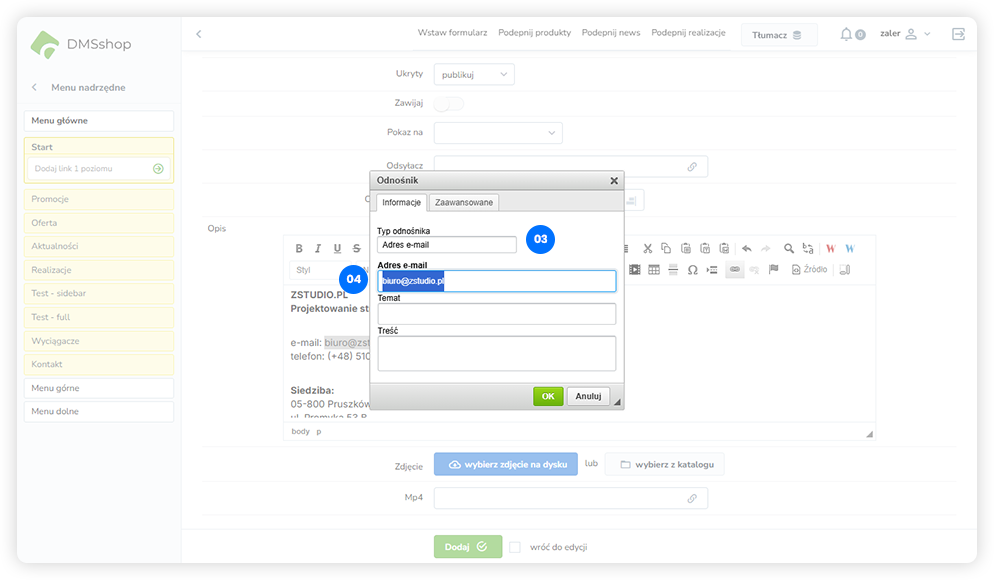Click the notification bell icon
This screenshot has width=994, height=580.
coord(846,34)
